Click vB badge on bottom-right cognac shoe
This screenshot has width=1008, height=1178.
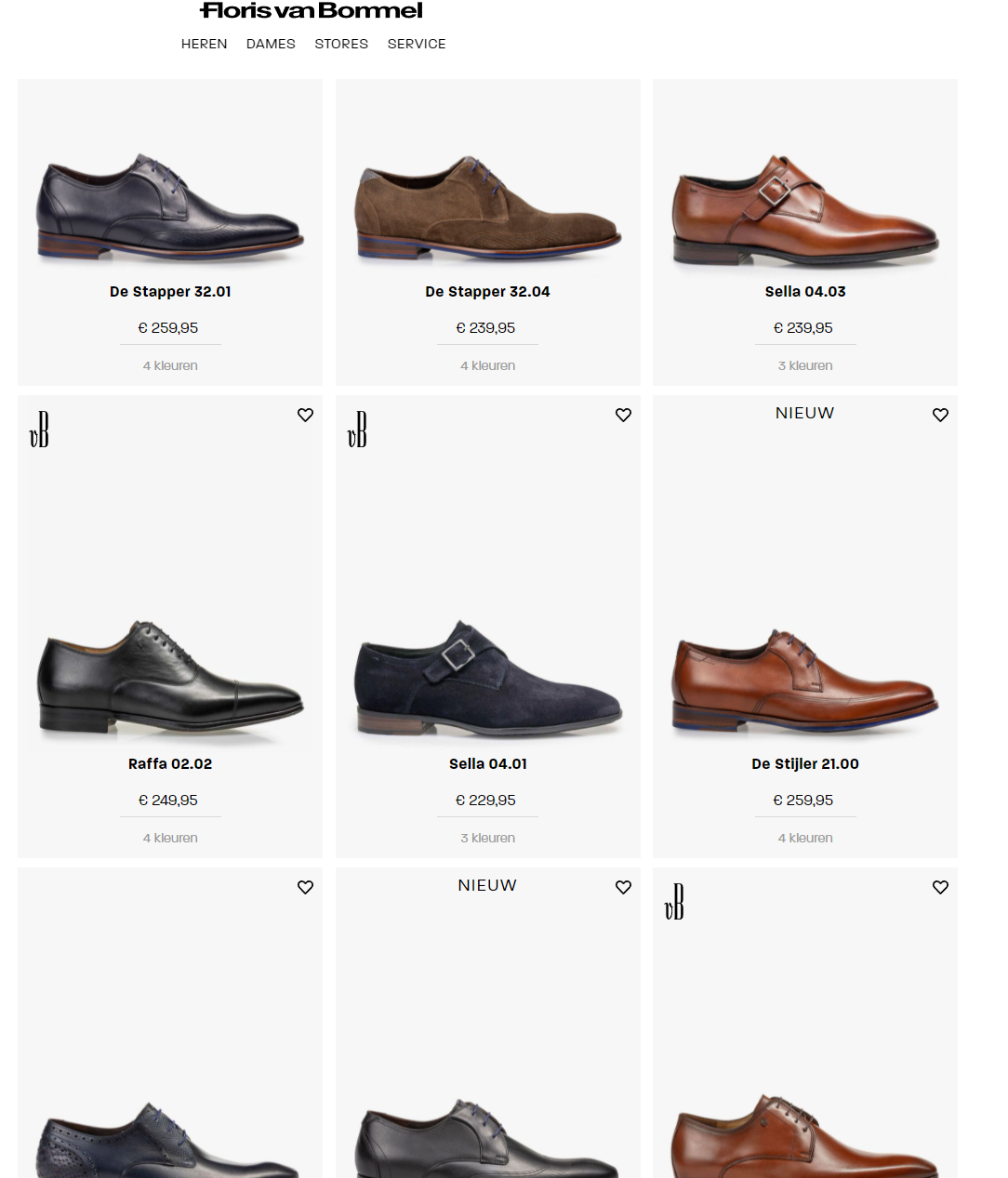[674, 902]
